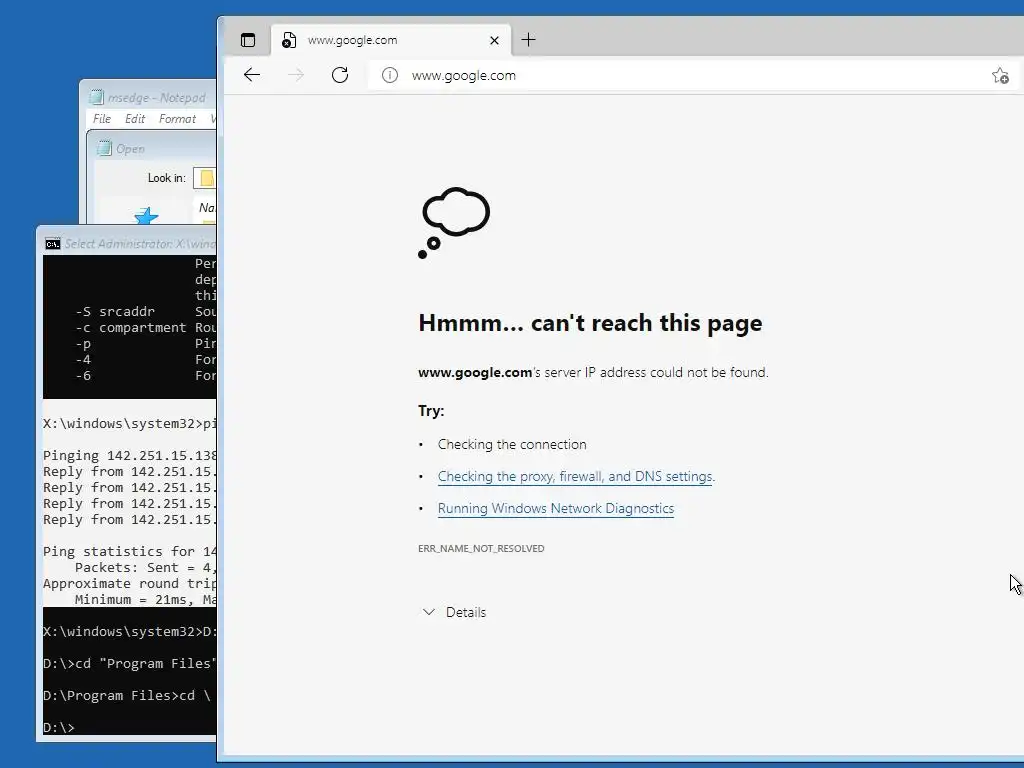The height and width of the screenshot is (768, 1024).
Task: Add this page to favorites
Action: pyautogui.click(x=1000, y=76)
